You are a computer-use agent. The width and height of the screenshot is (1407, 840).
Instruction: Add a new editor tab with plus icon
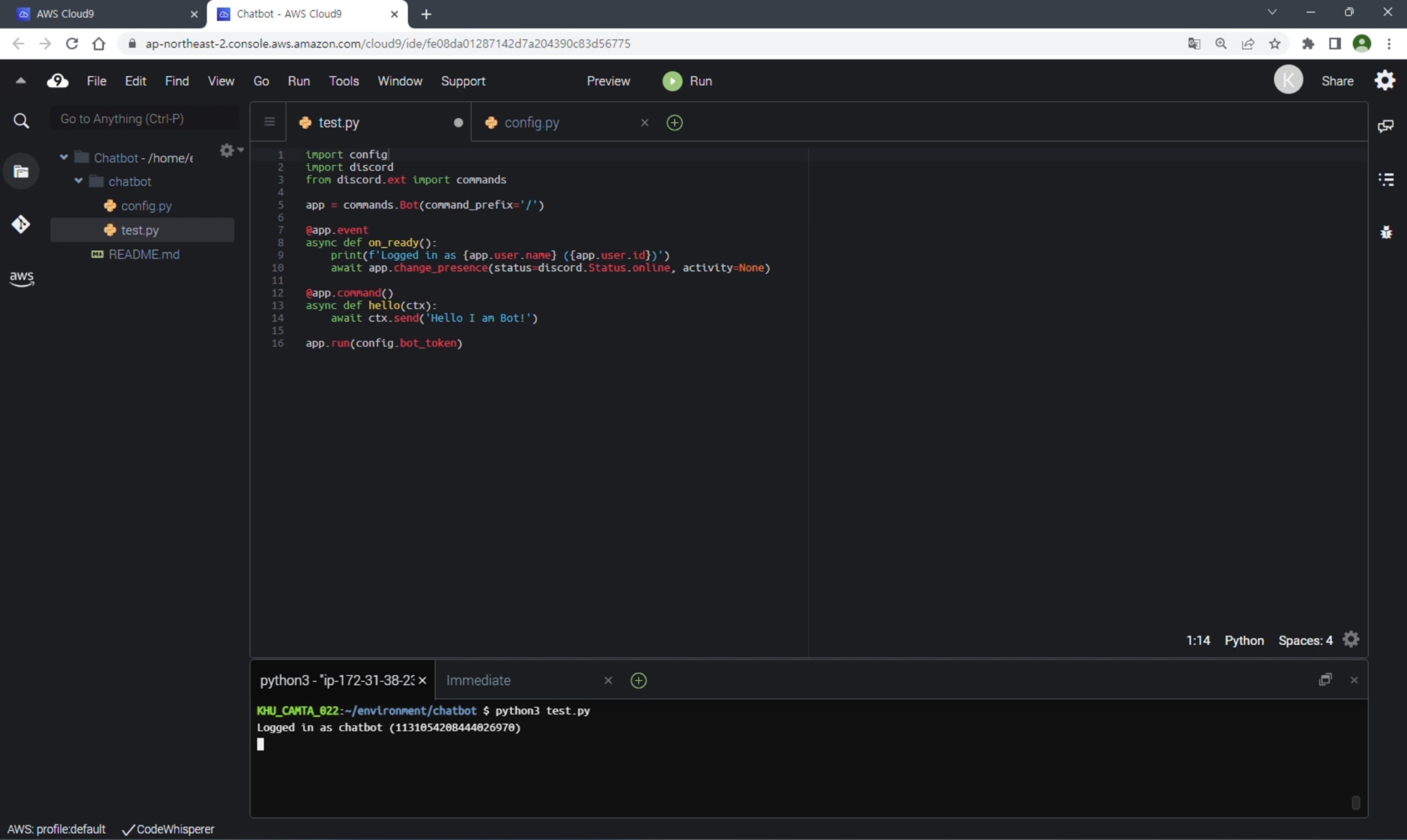click(x=674, y=122)
